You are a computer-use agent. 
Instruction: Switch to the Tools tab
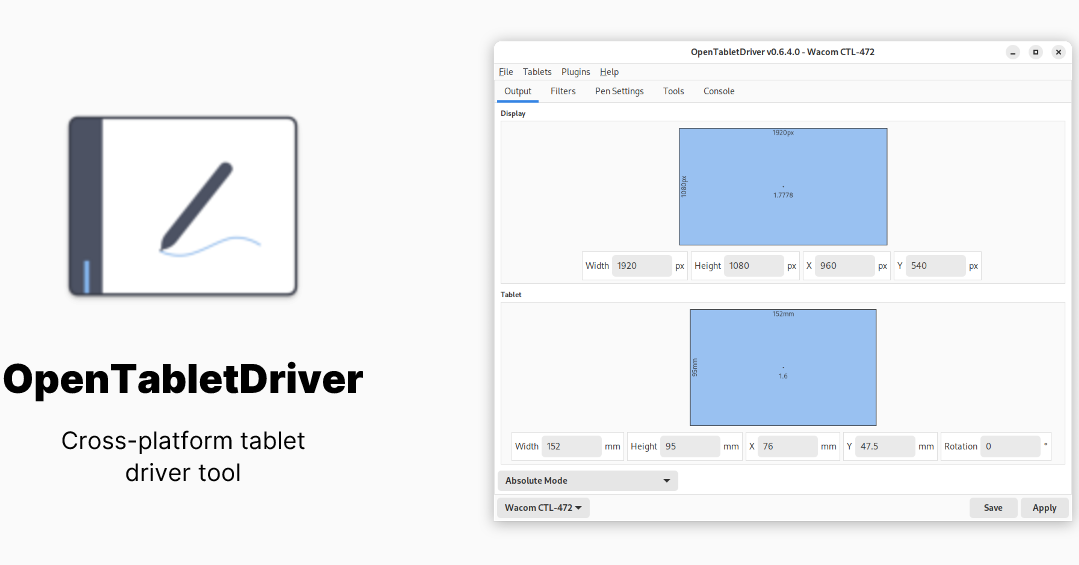pos(674,91)
